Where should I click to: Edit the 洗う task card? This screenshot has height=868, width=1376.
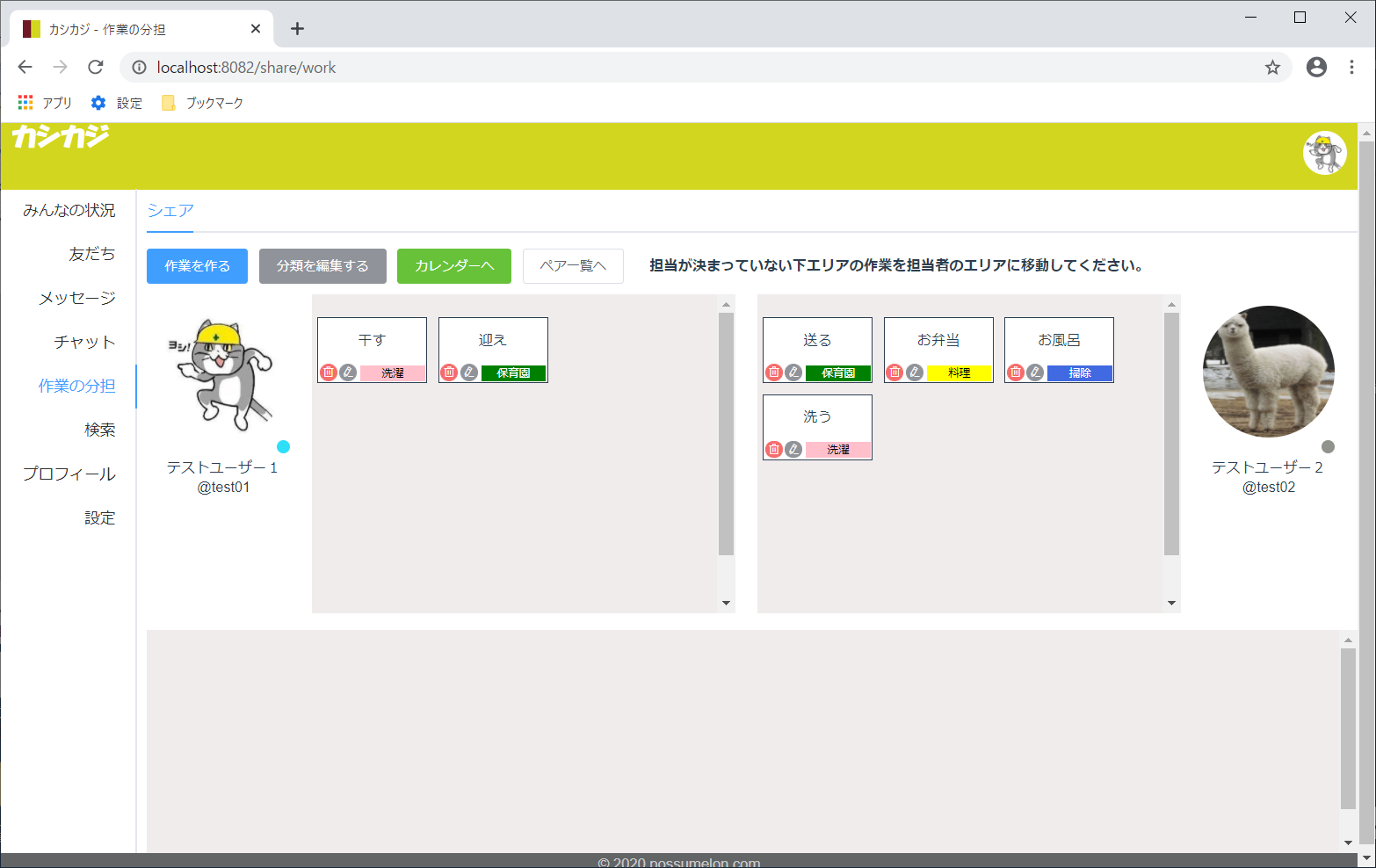point(793,449)
